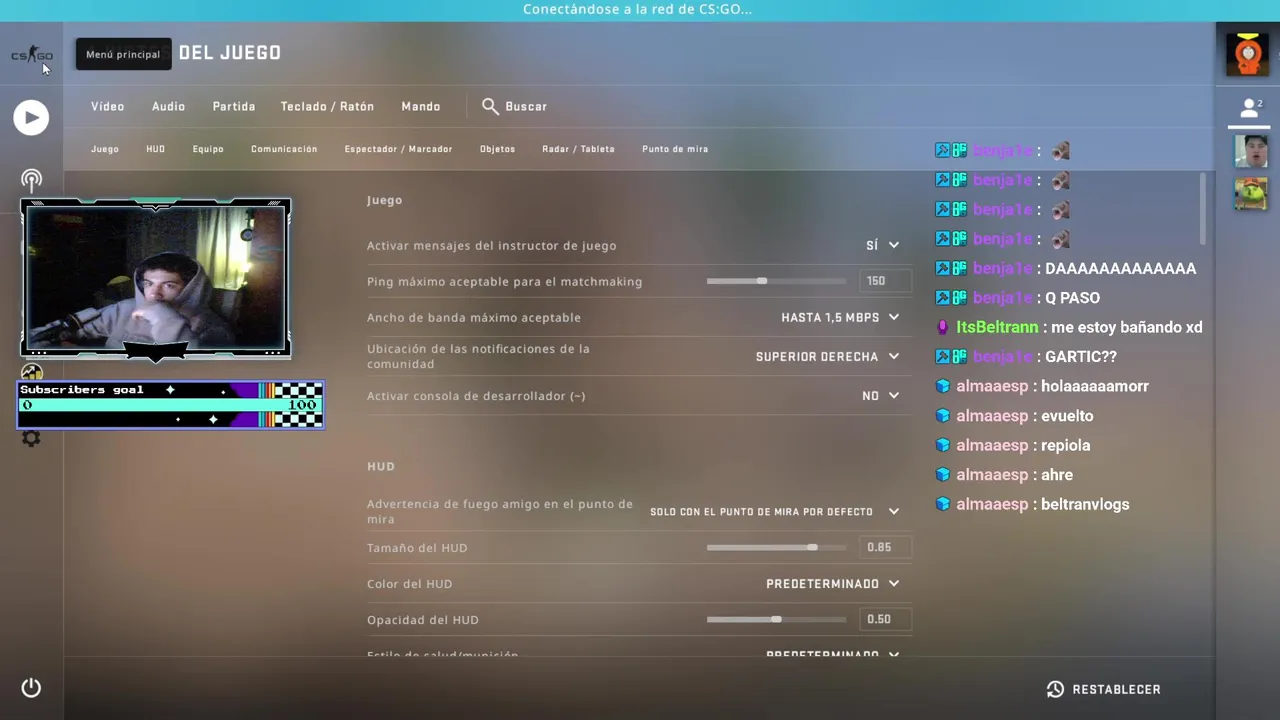Jump to the HUD subsection

[x=155, y=149]
